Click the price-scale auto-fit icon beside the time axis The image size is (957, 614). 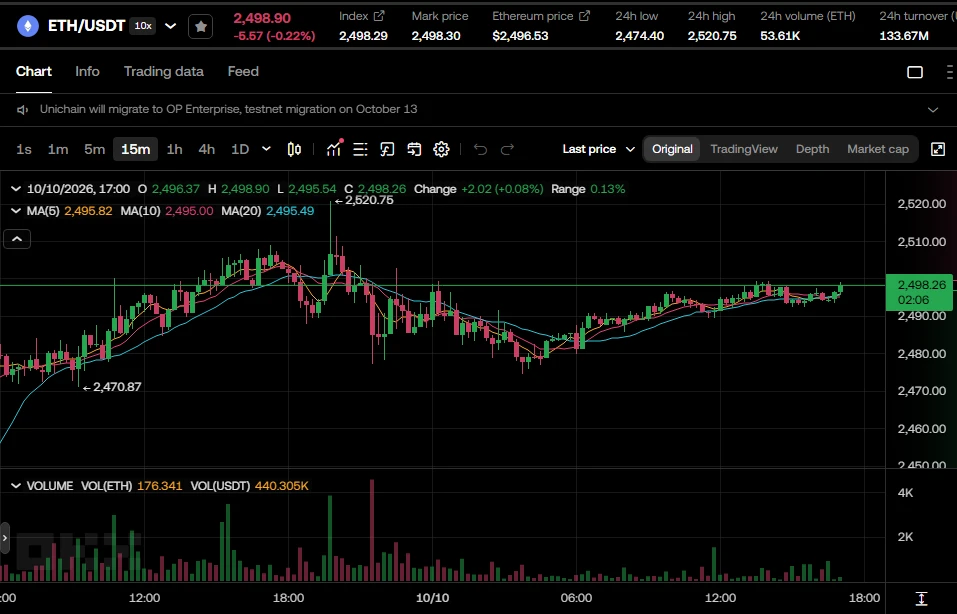[922, 599]
